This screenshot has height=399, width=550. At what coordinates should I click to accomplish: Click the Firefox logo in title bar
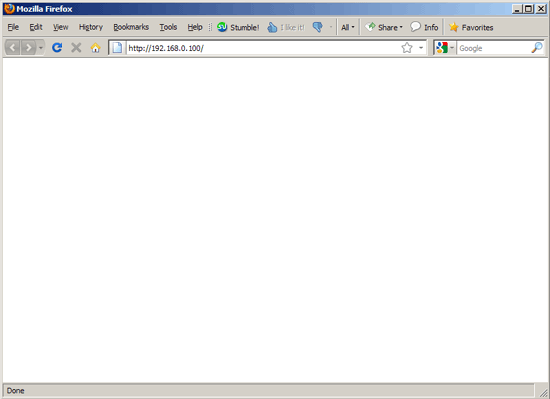click(x=9, y=8)
